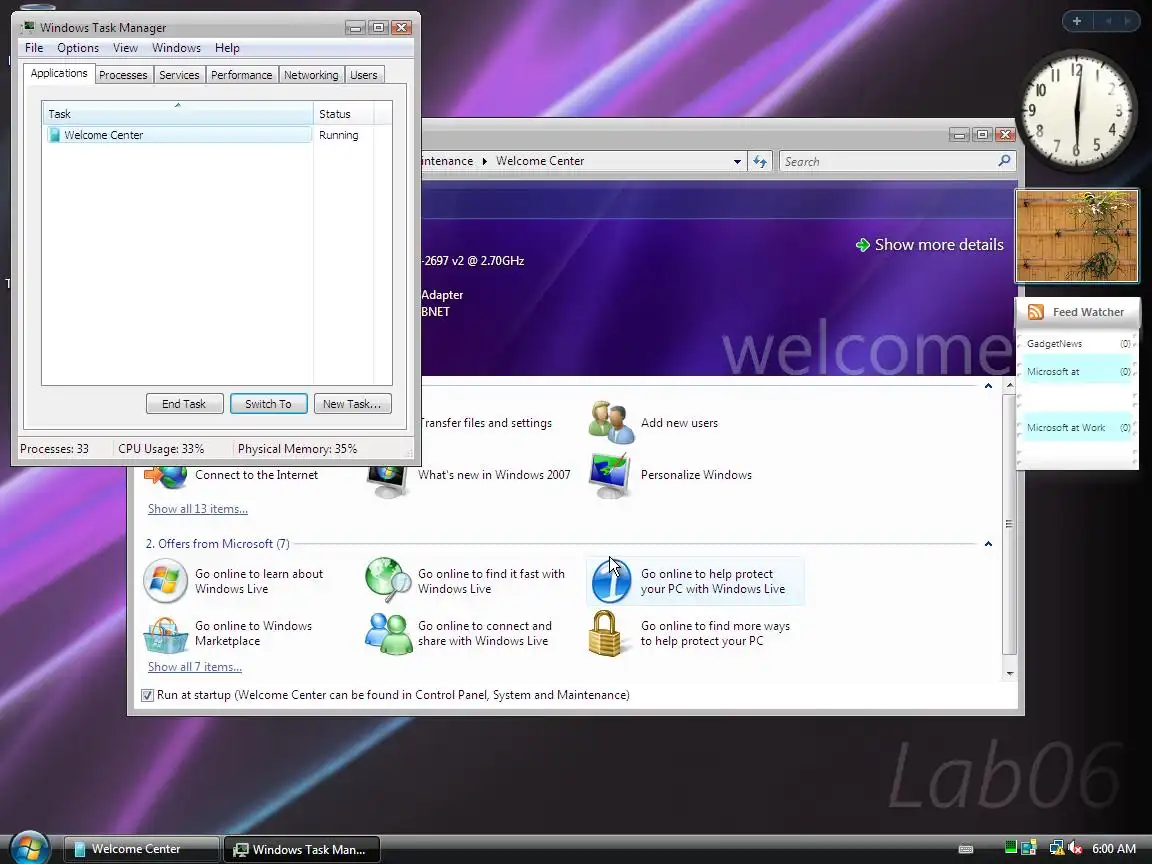This screenshot has width=1152, height=864.
Task: Click the Windows Start orb
Action: pos(29,848)
